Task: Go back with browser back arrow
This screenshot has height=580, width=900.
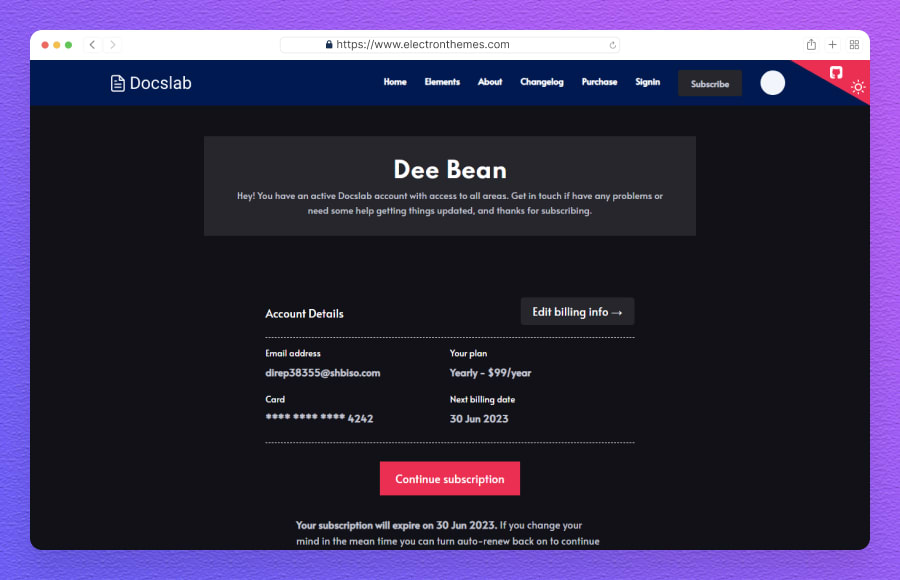Action: pos(92,45)
